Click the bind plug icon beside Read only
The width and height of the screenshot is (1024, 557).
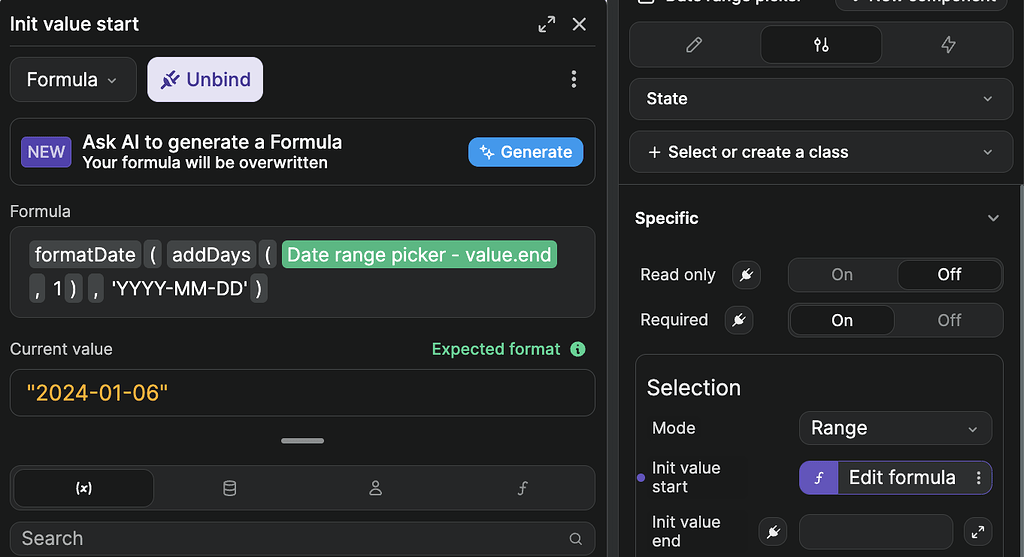(x=745, y=275)
